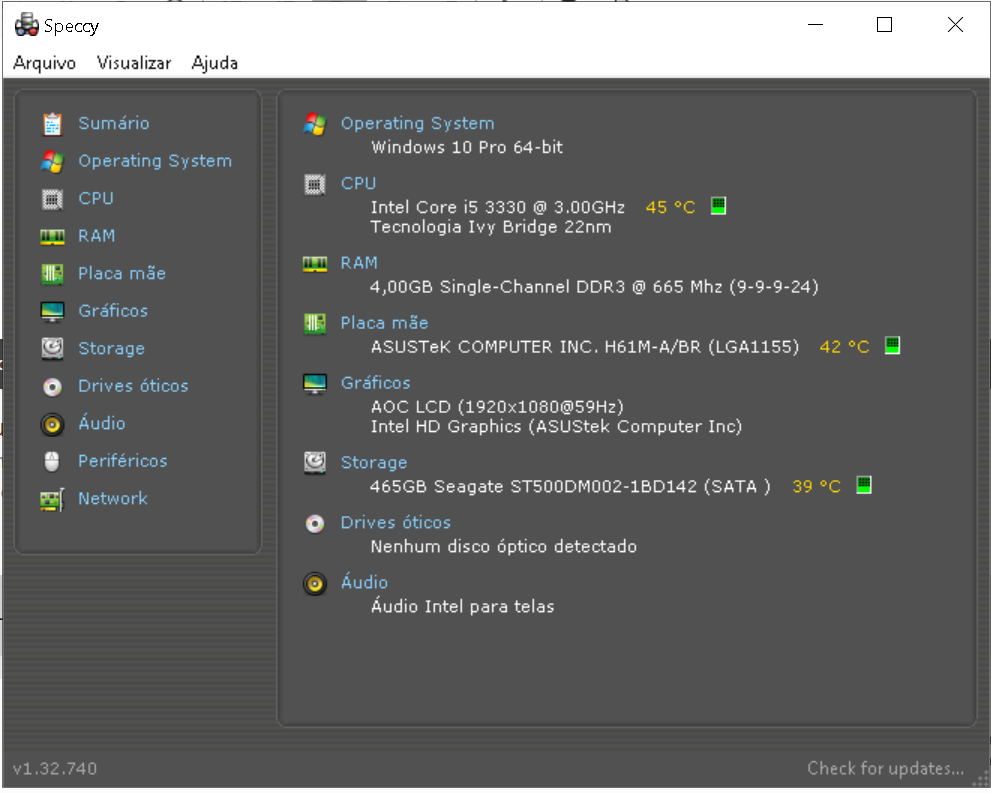Open Storage section in sidebar
The height and width of the screenshot is (793, 991).
[x=111, y=348]
